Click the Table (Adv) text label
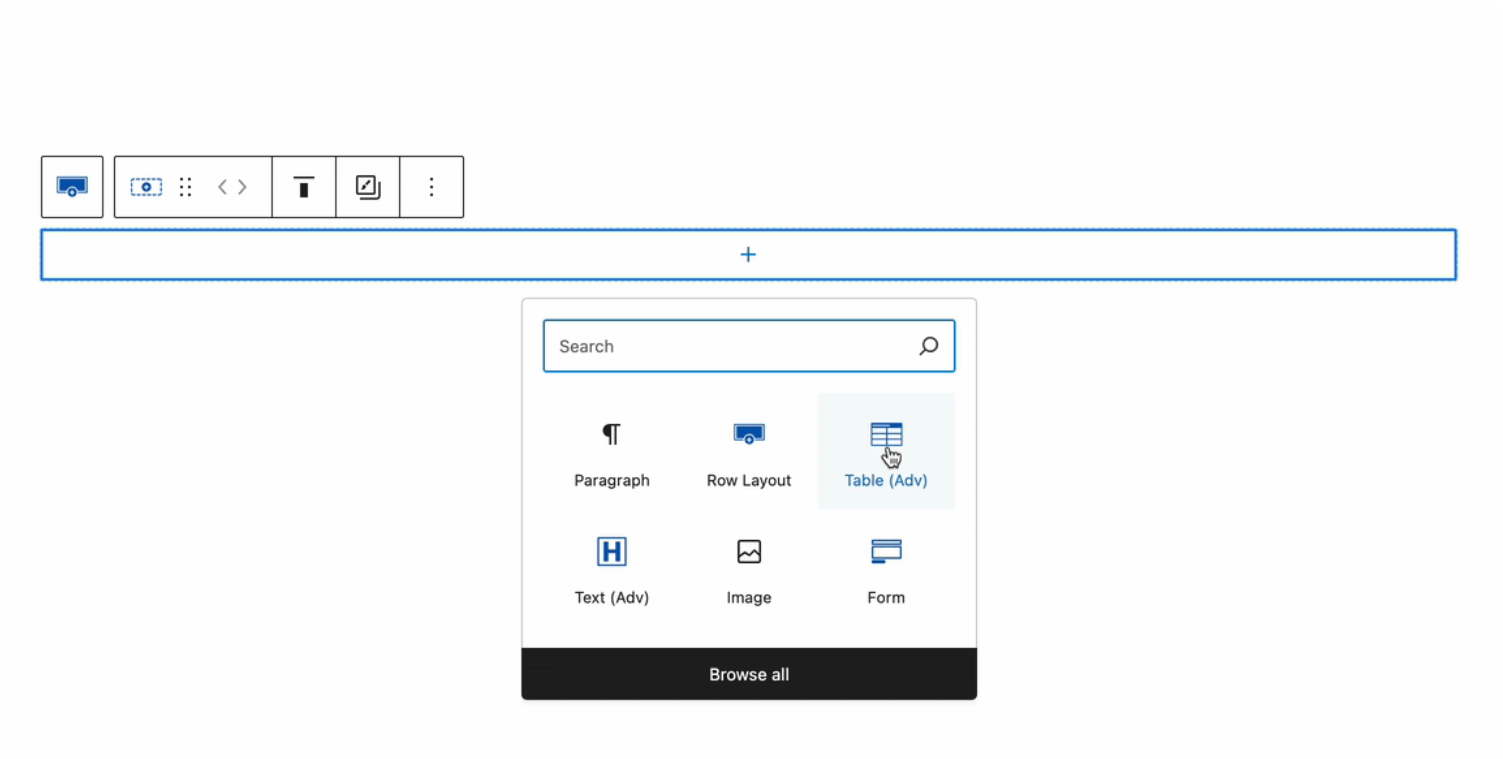1503x759 pixels. tap(886, 480)
